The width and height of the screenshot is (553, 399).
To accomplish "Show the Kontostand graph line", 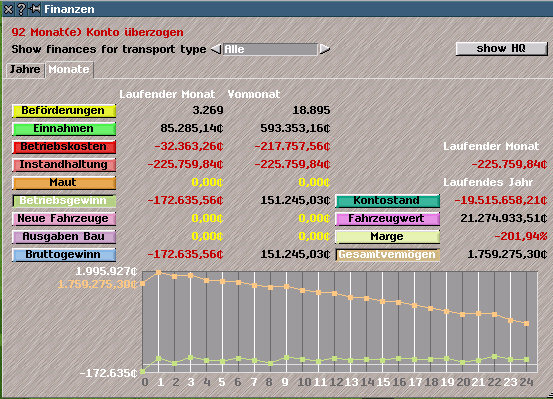I will tap(387, 200).
